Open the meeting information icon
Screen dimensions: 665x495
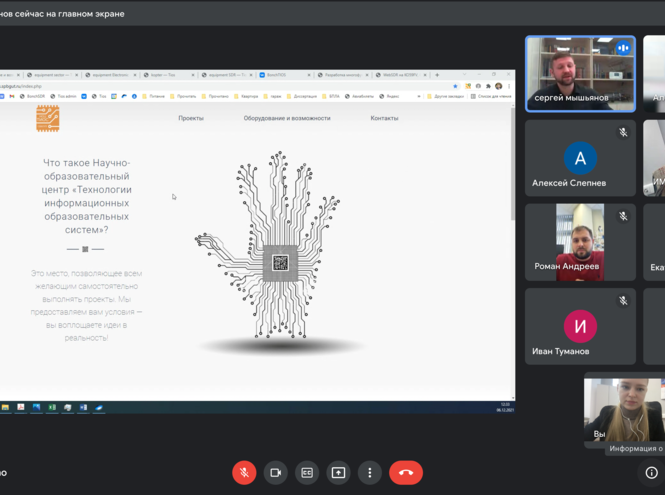click(651, 472)
